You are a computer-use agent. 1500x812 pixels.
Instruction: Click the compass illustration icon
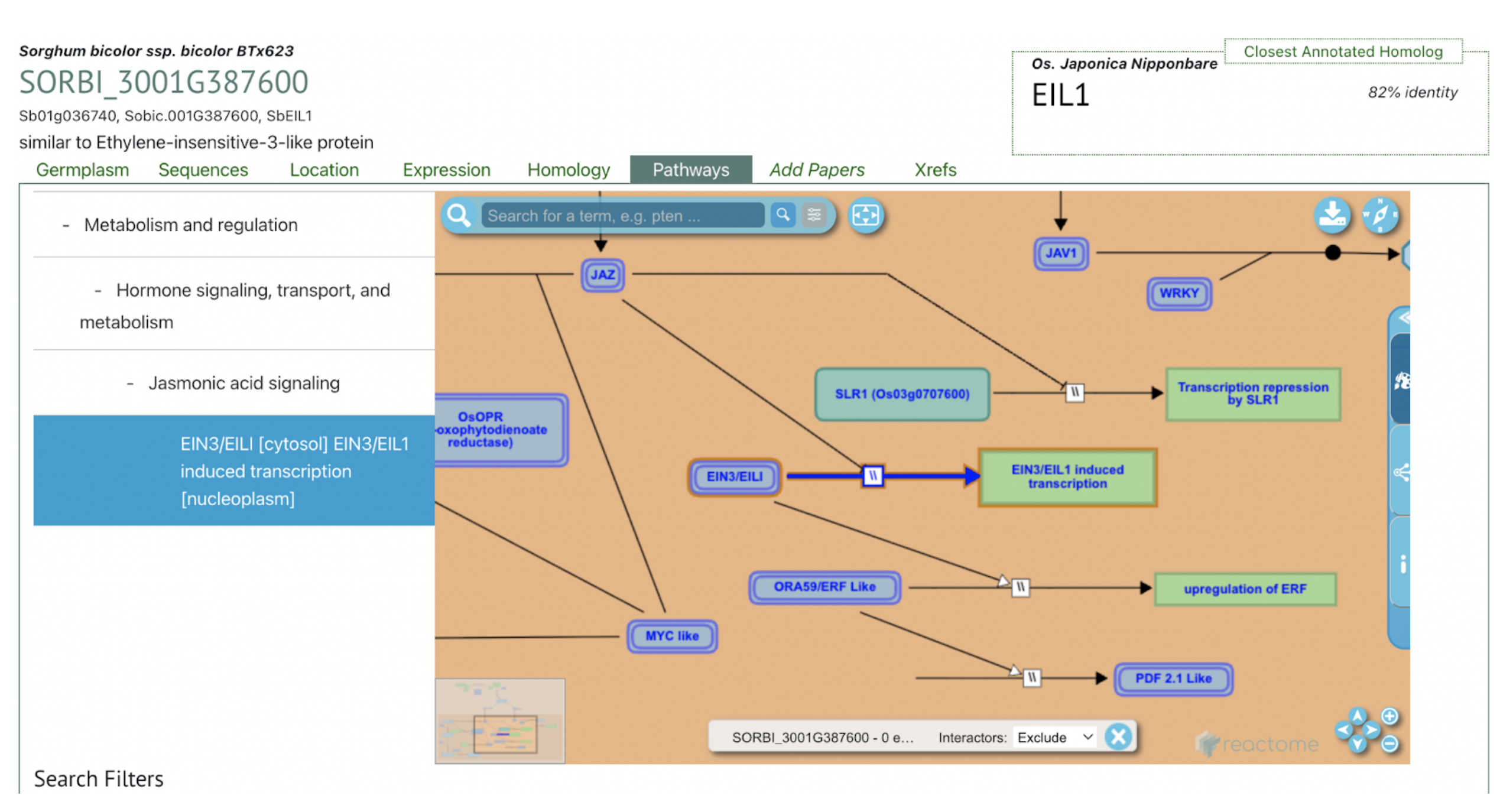pyautogui.click(x=1379, y=215)
